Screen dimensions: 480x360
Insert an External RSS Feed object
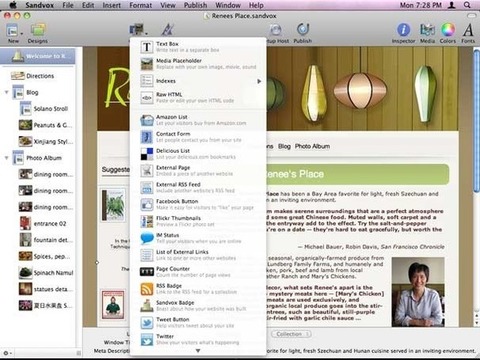(x=198, y=187)
